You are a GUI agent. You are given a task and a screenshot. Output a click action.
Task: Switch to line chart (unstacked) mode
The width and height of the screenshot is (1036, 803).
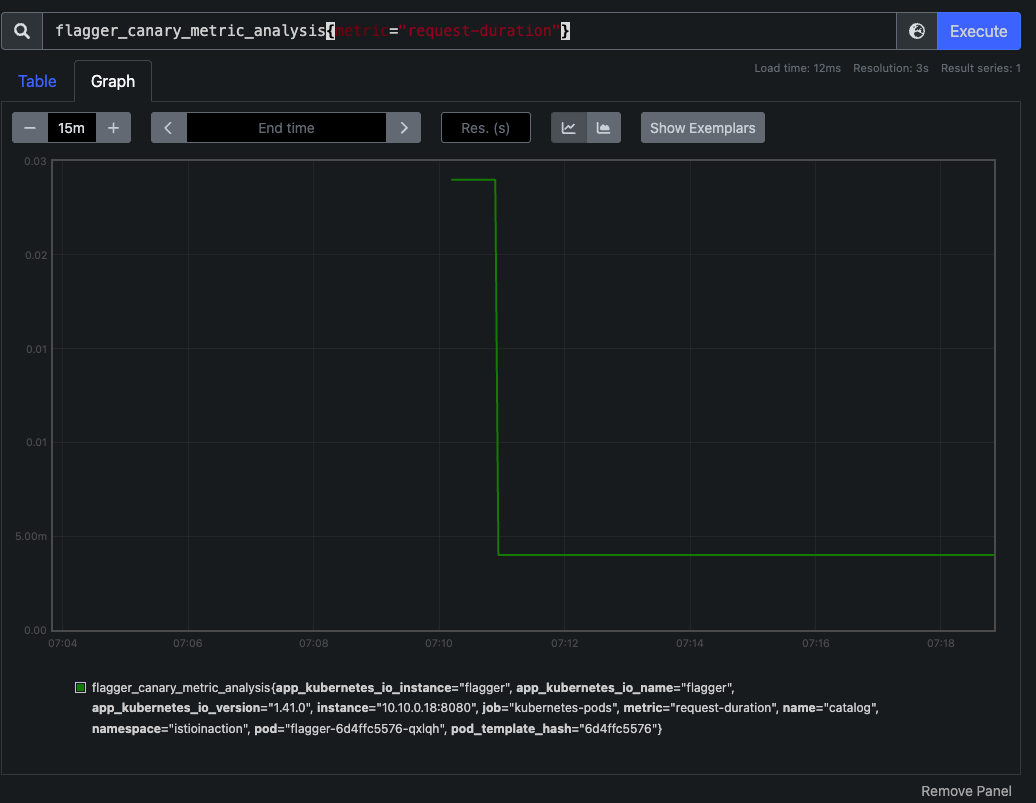pyautogui.click(x=568, y=128)
